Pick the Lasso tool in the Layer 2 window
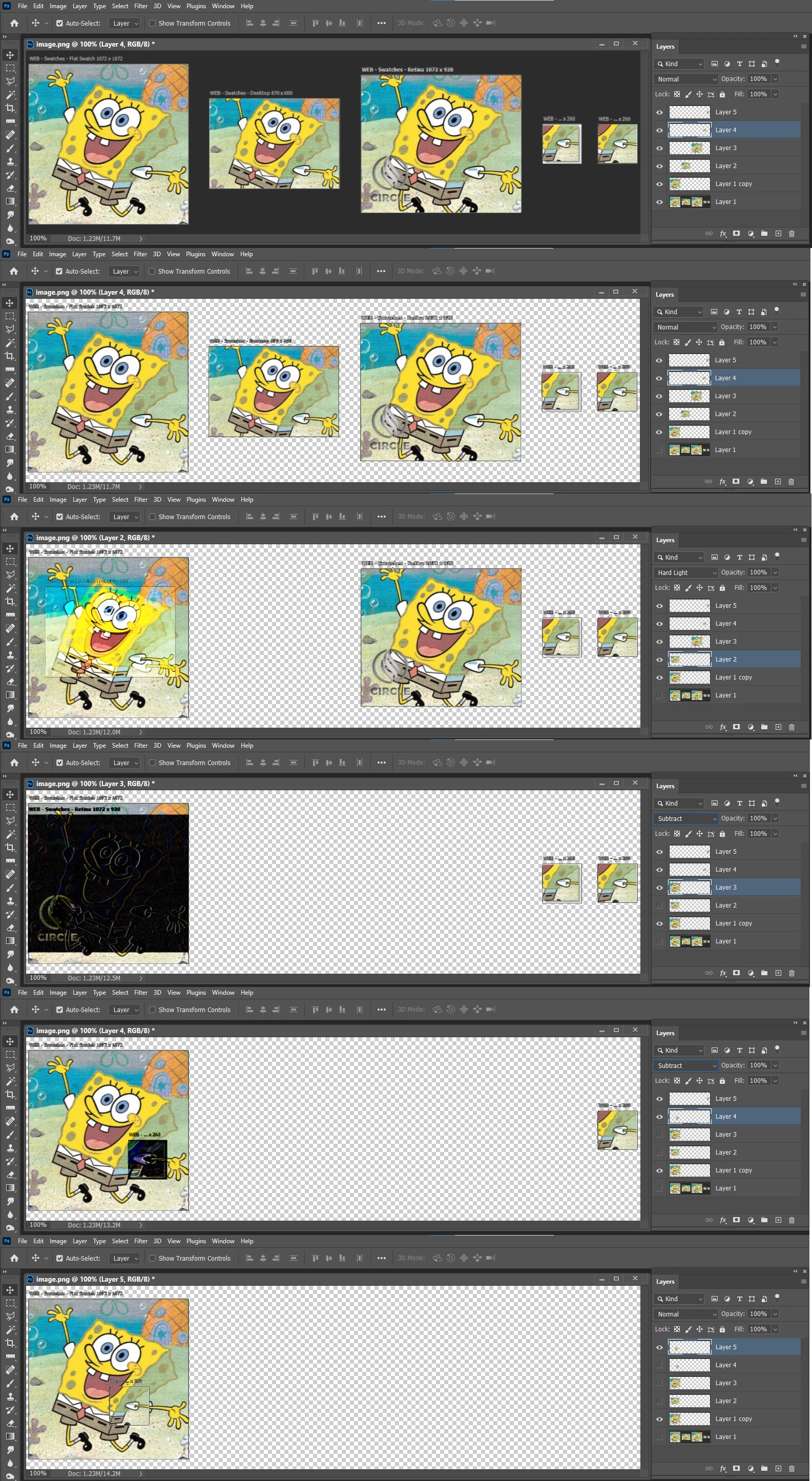This screenshot has width=812, height=1481. (x=10, y=575)
